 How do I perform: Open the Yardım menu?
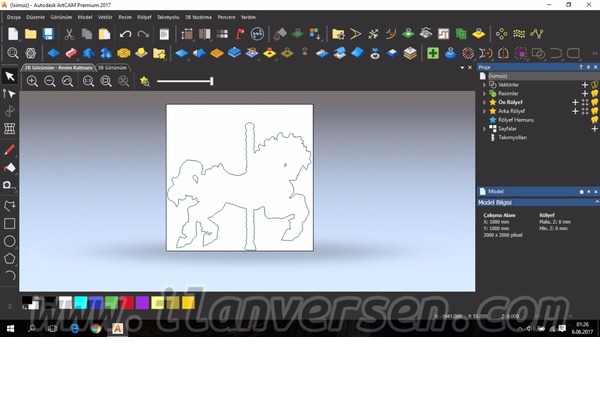pos(248,17)
